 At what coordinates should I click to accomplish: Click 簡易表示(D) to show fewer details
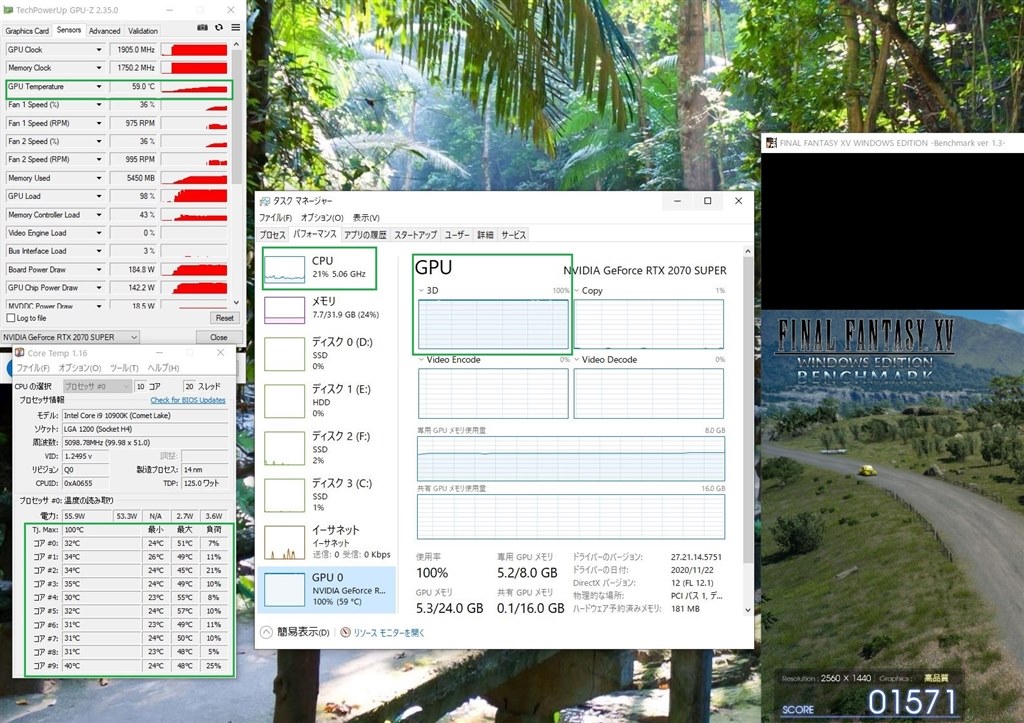click(303, 632)
